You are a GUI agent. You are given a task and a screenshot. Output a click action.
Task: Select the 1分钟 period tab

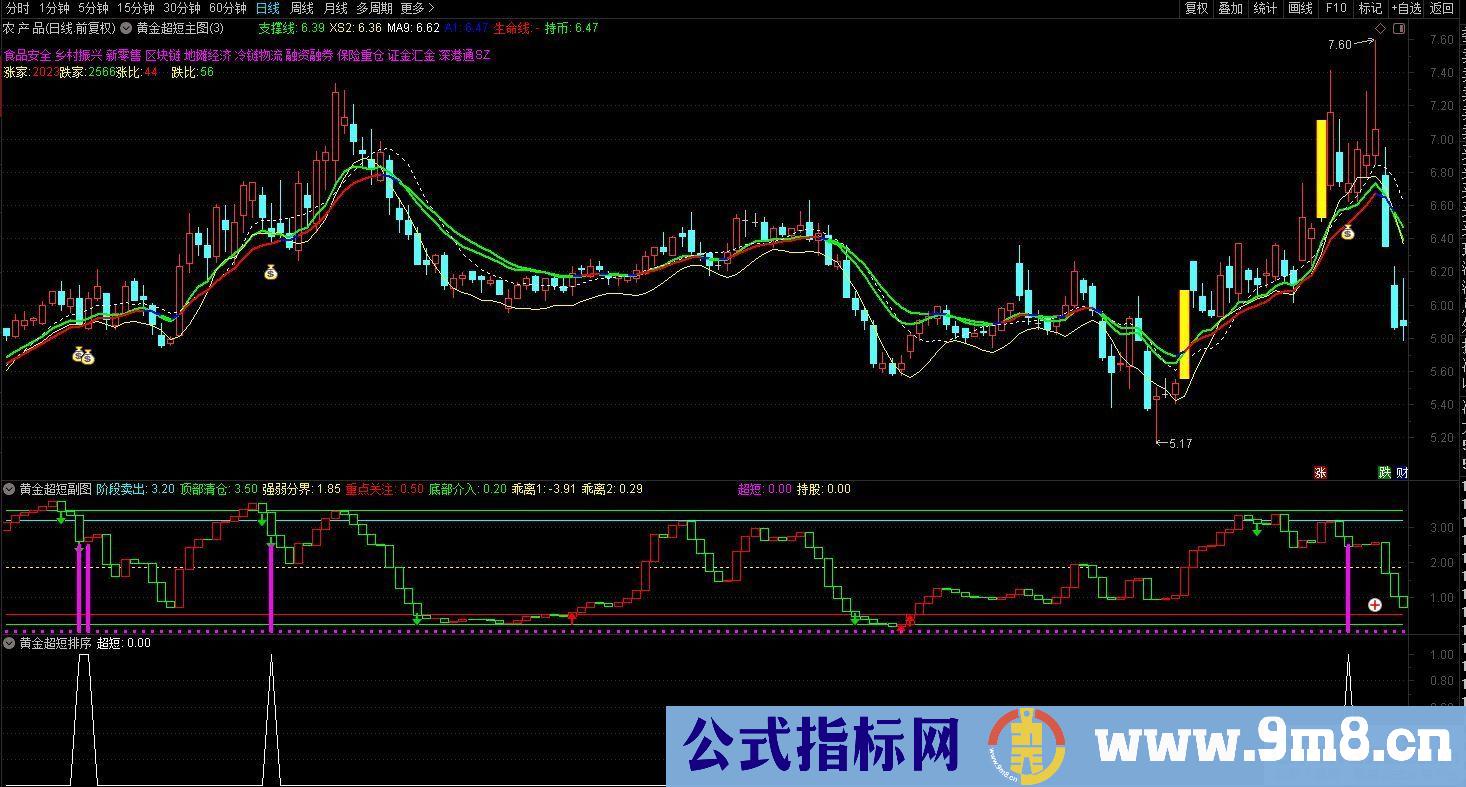coord(54,8)
